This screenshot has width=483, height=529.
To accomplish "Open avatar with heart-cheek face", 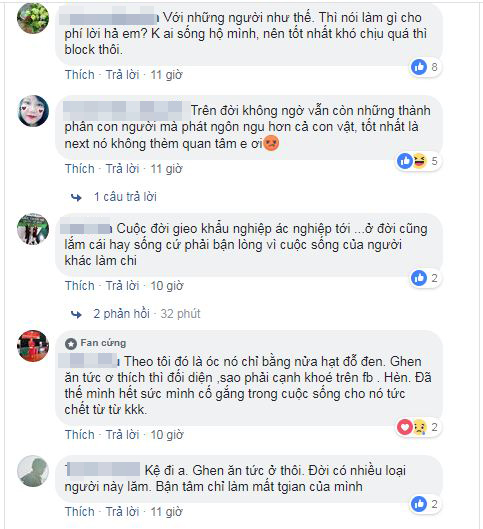I will (x=33, y=111).
